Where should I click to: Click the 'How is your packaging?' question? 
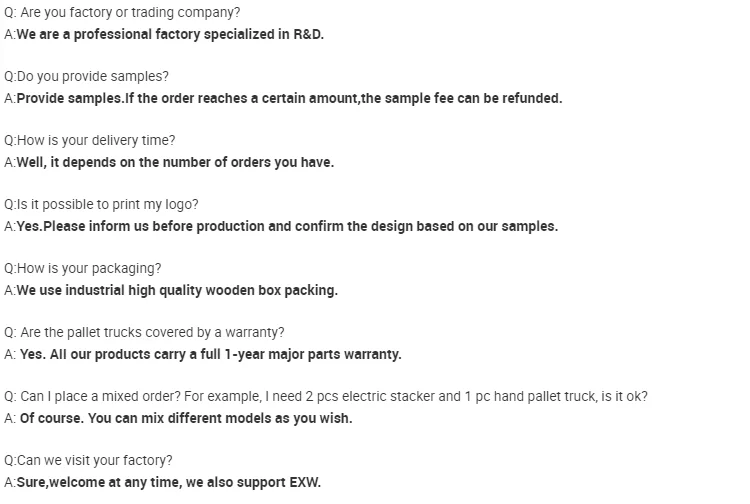(x=82, y=269)
